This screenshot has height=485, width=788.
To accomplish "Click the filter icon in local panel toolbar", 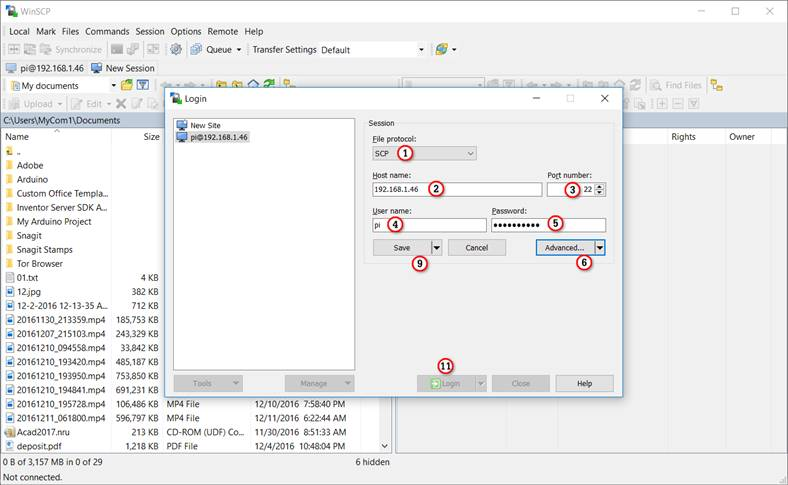I will [143, 85].
